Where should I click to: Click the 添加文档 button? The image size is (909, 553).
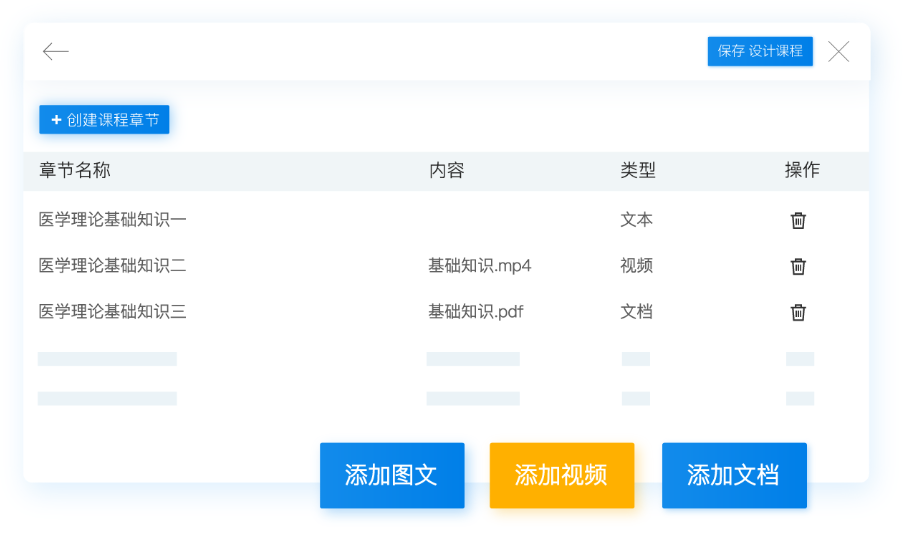(733, 475)
